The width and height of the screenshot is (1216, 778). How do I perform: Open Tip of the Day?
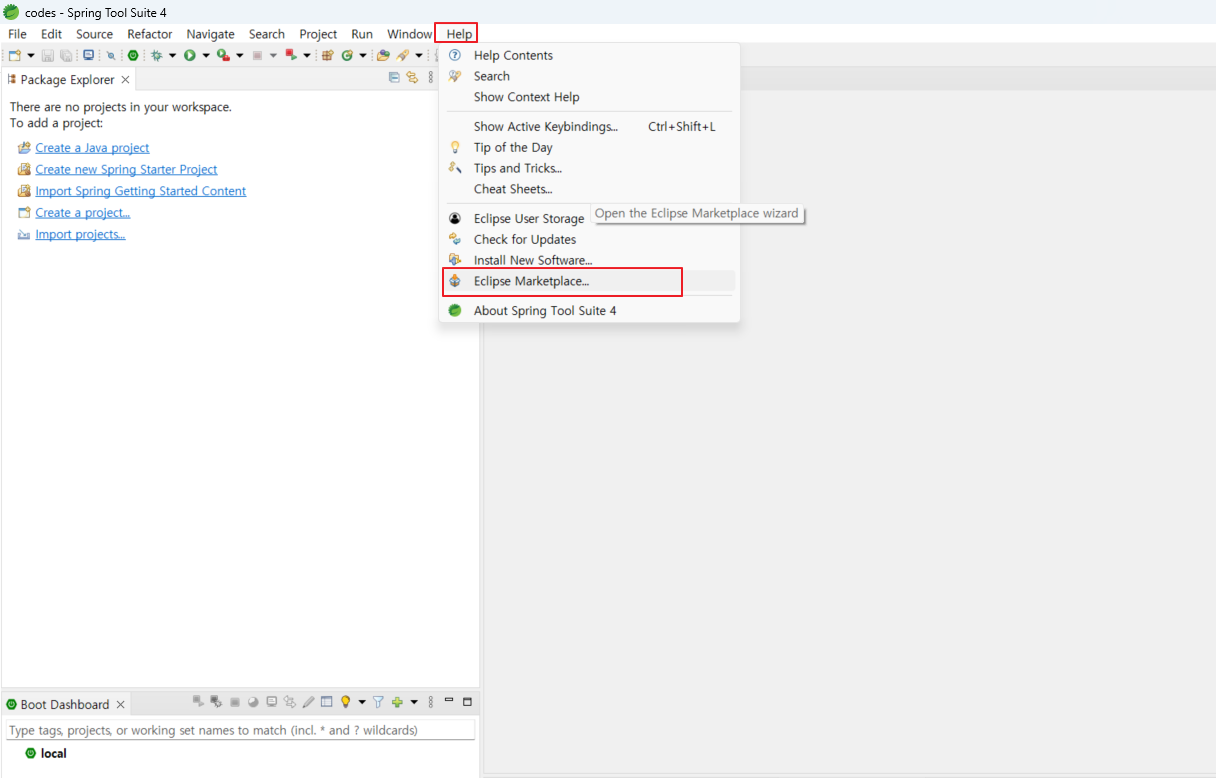[x=589, y=147]
